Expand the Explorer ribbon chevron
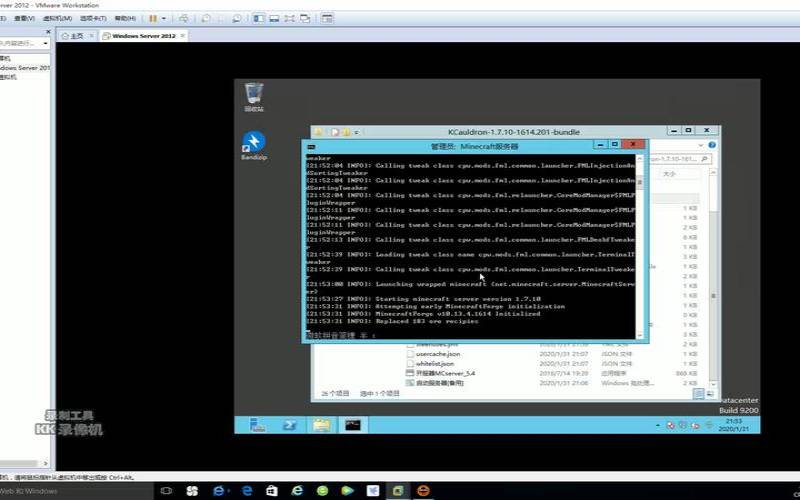Image resolution: width=800 pixels, height=500 pixels. click(x=701, y=145)
